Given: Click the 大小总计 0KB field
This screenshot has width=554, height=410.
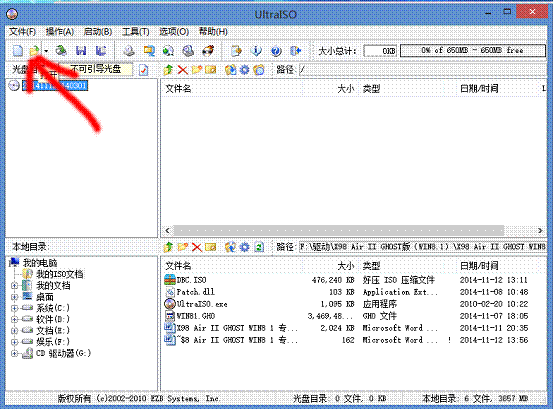Looking at the screenshot, I should [x=380, y=51].
